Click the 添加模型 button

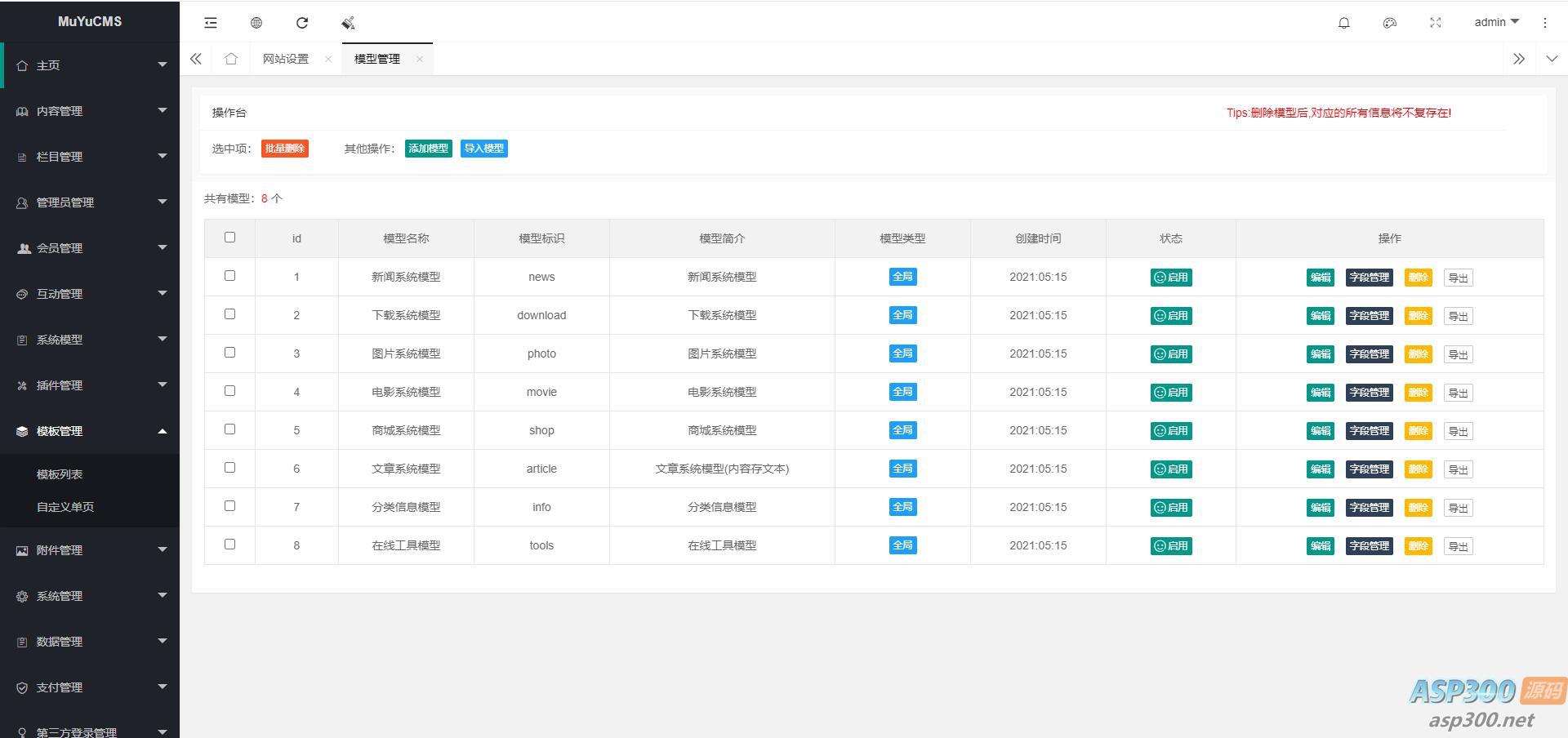click(x=428, y=149)
